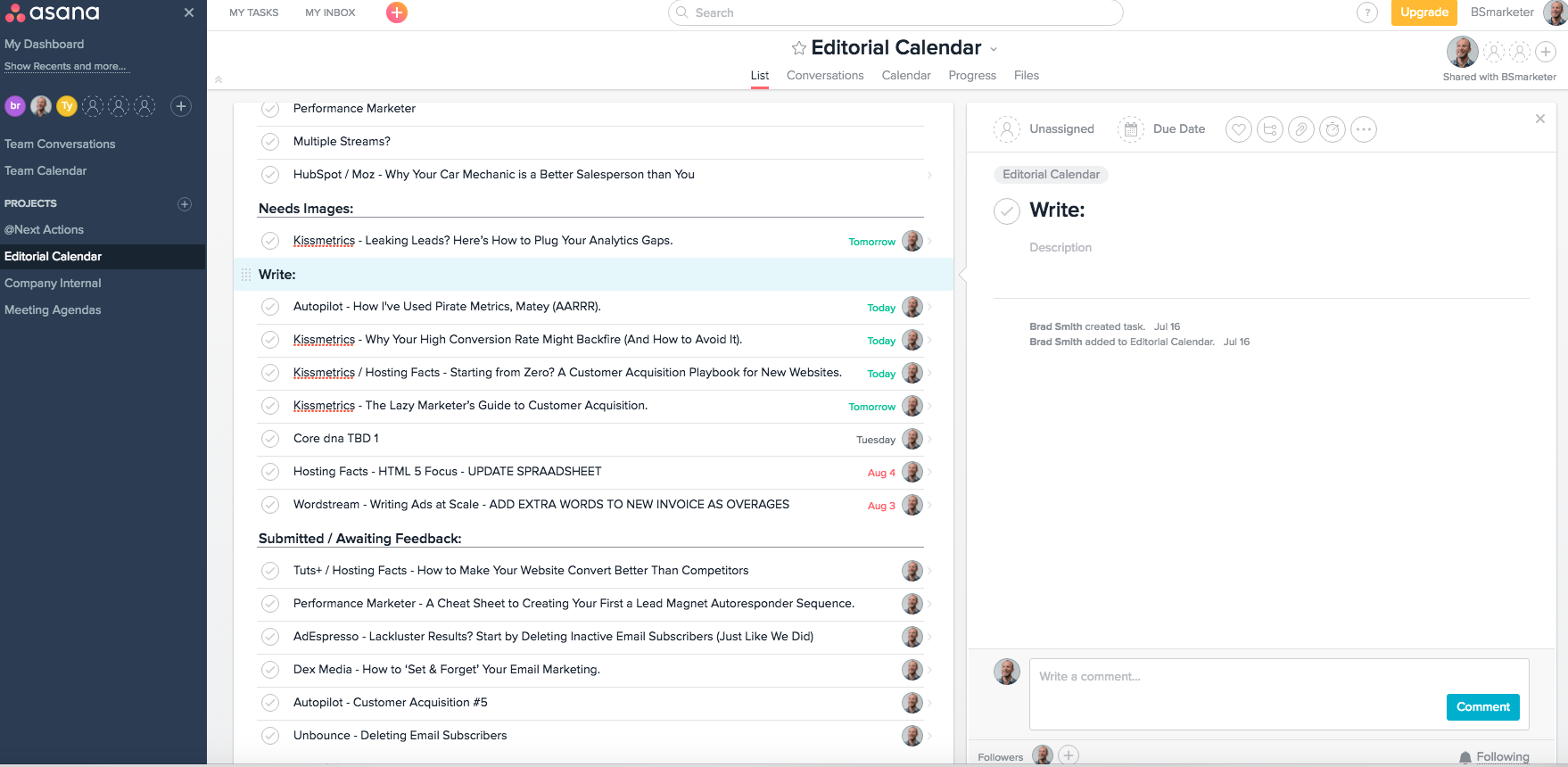Open MY INBOX in top bar

[x=330, y=12]
